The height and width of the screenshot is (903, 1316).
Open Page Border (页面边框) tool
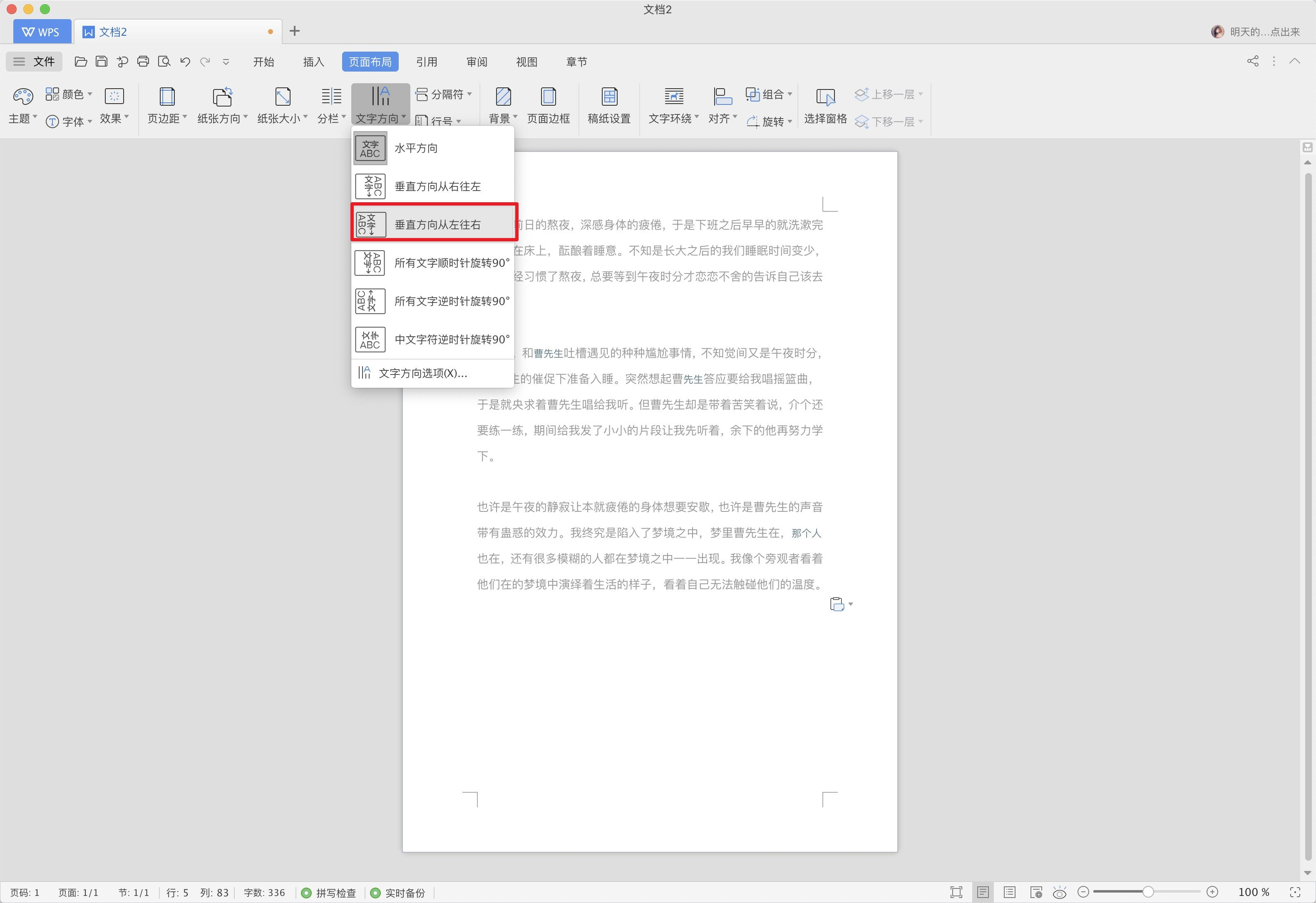pos(548,105)
